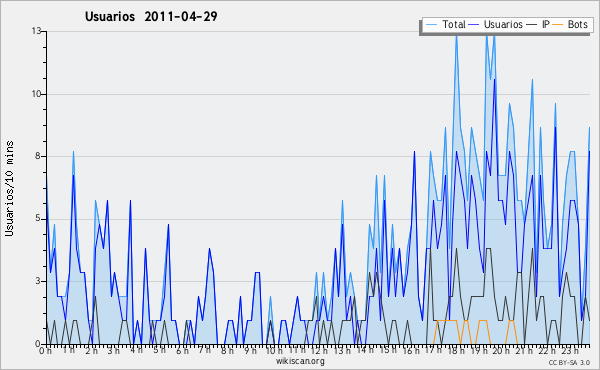600x370 pixels.
Task: Click the x-axis label '3 h'
Action: coord(114,350)
